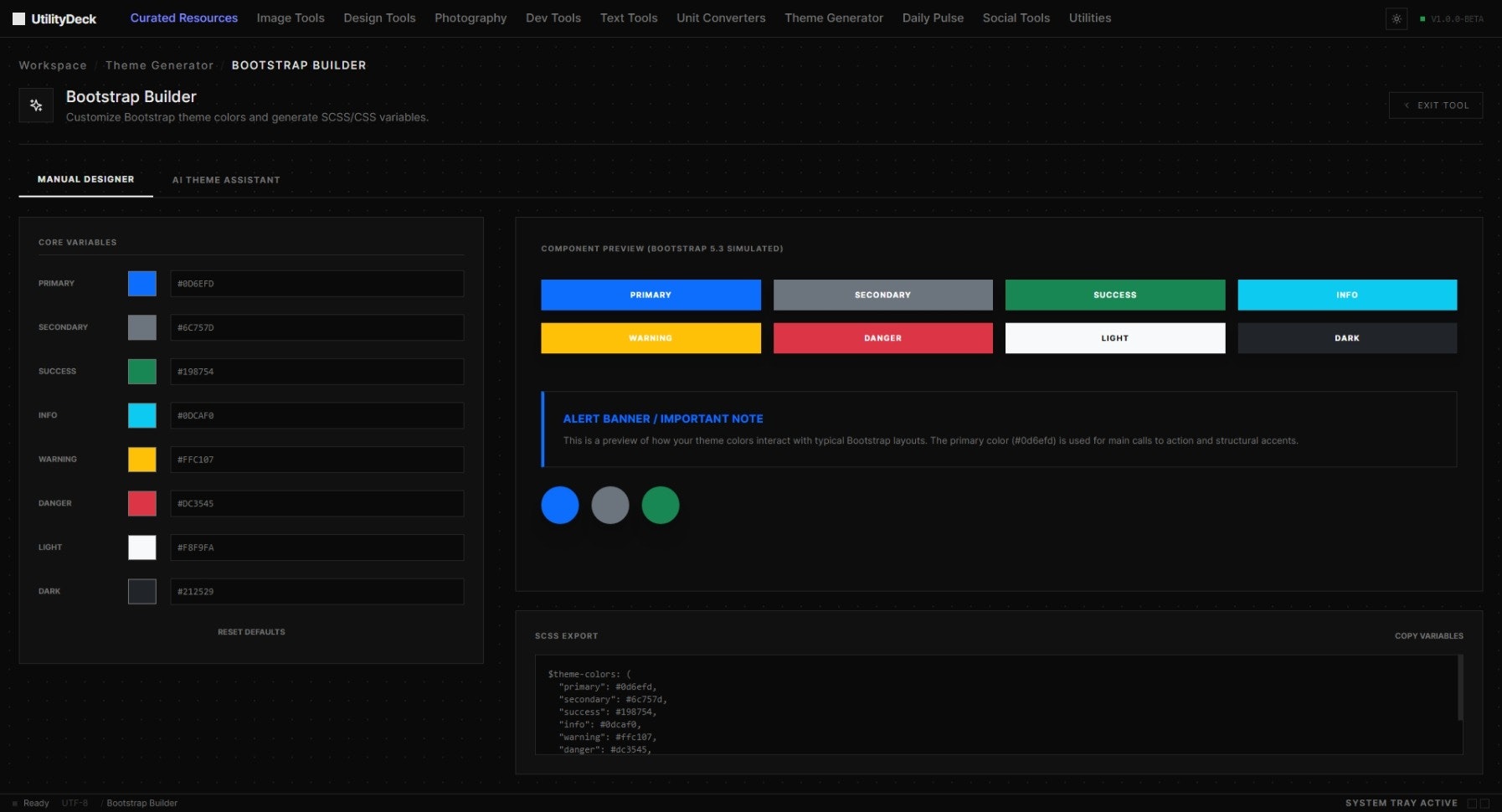
Task: Click the blue circle avatar in the preview
Action: coord(559,504)
